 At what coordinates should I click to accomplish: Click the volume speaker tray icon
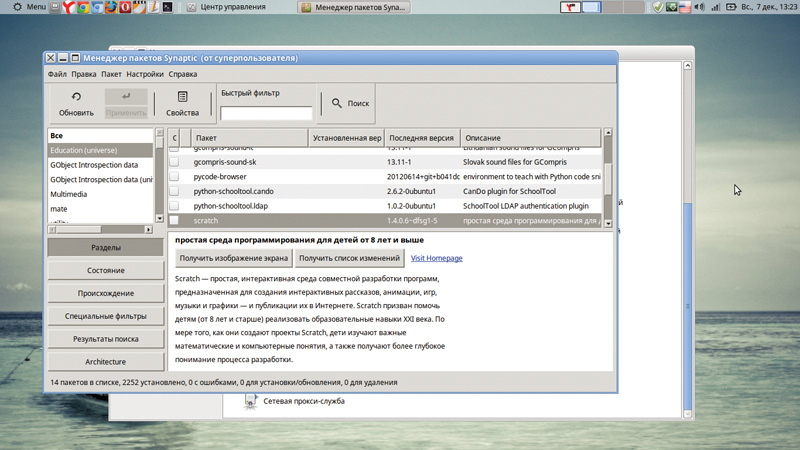point(700,7)
